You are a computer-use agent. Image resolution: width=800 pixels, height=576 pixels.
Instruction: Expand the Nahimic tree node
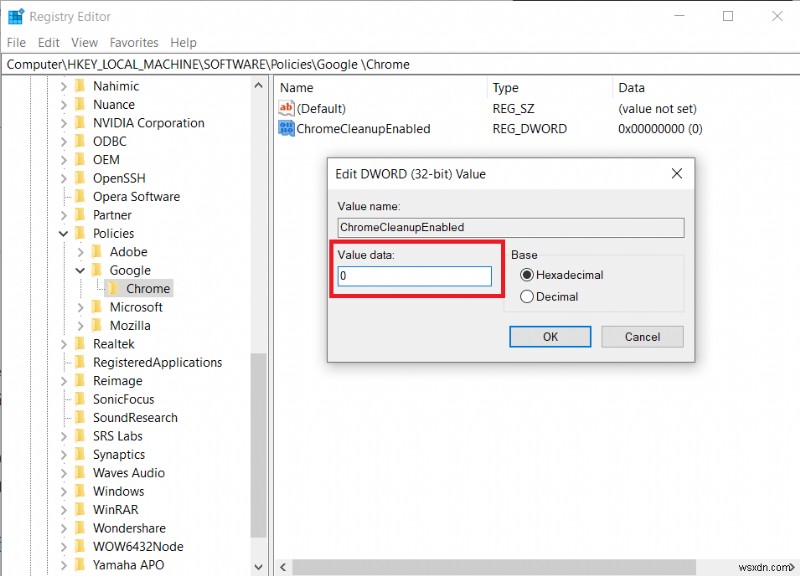point(63,86)
